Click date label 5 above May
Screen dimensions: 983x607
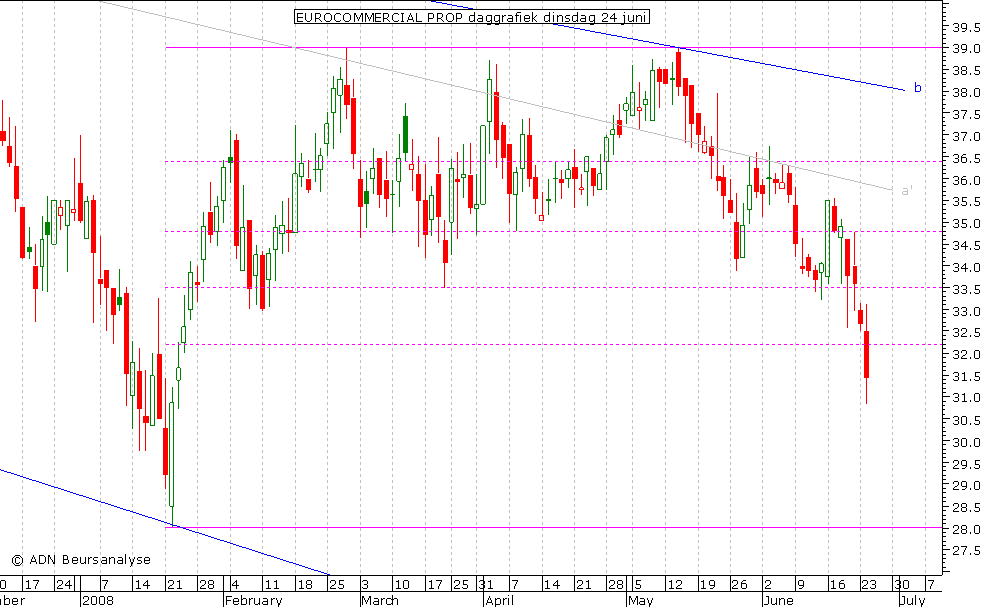pyautogui.click(x=638, y=584)
